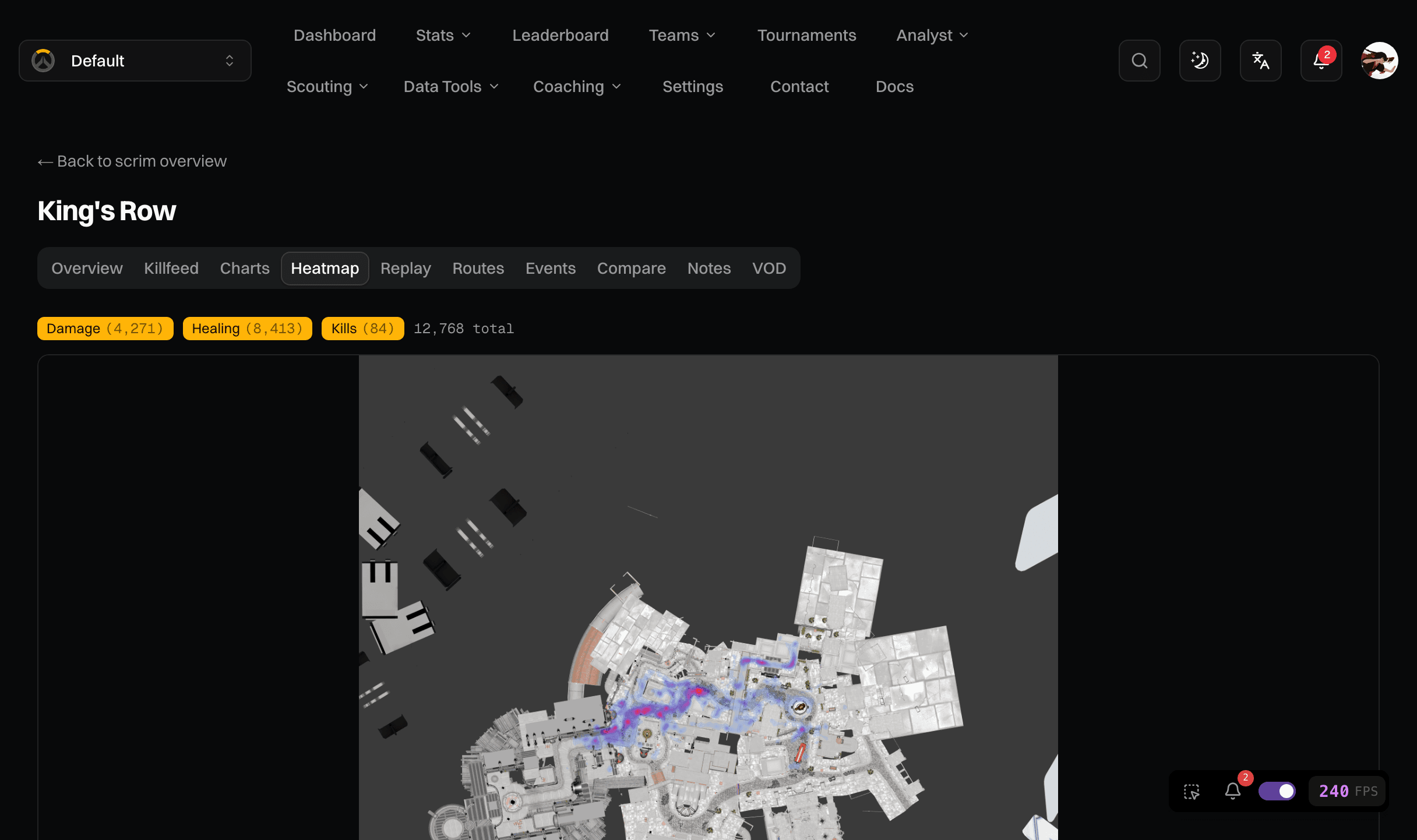Expand the Scouting menu

(327, 87)
